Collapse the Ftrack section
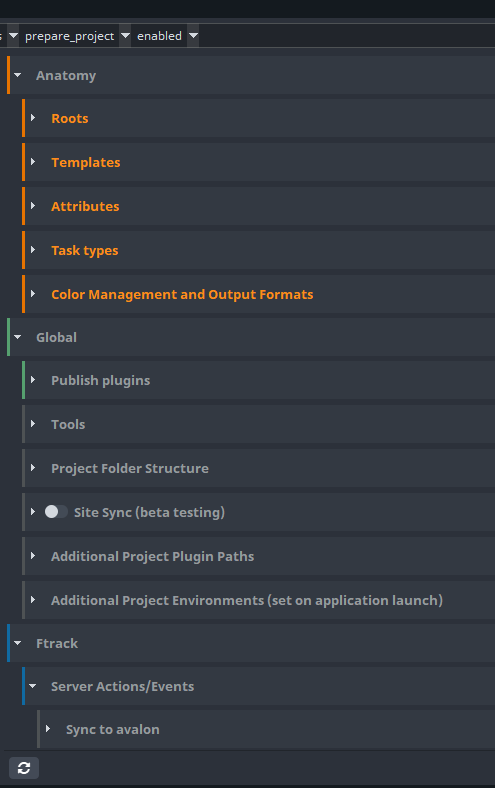The height and width of the screenshot is (788, 495). pyautogui.click(x=18, y=643)
